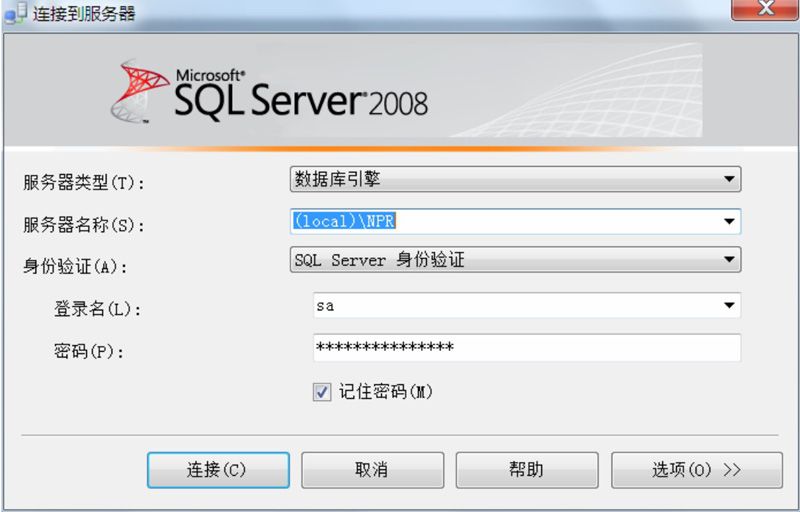Viewport: 800px width, 512px height.
Task: Click the red SQL Server logo emblem
Action: point(140,91)
